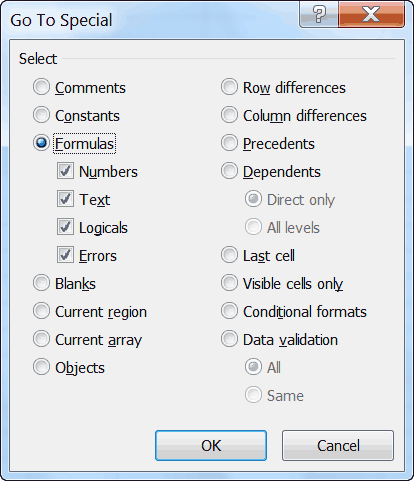Select Row differences option
Image resolution: width=414 pixels, height=481 pixels.
point(229,87)
